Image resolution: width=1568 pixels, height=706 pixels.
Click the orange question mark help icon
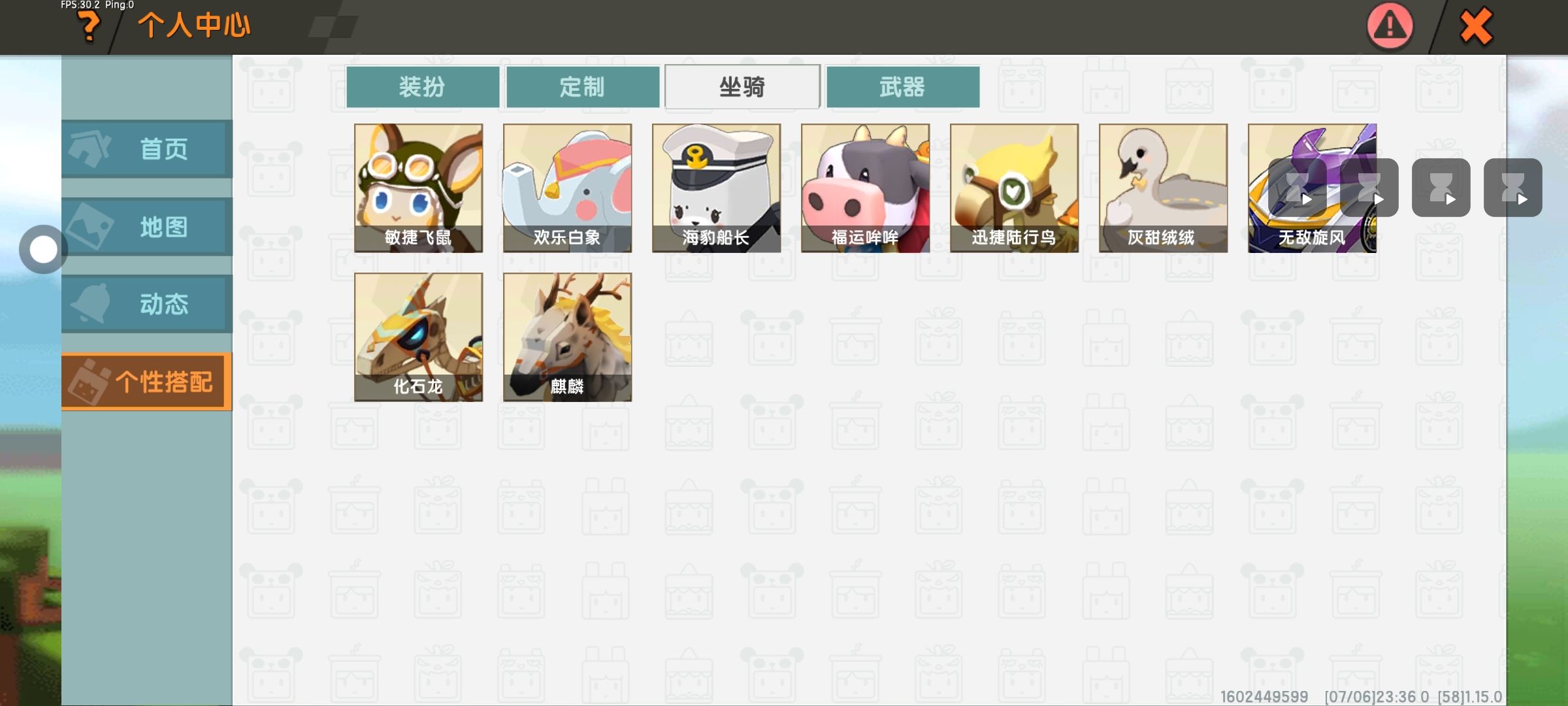click(x=90, y=27)
